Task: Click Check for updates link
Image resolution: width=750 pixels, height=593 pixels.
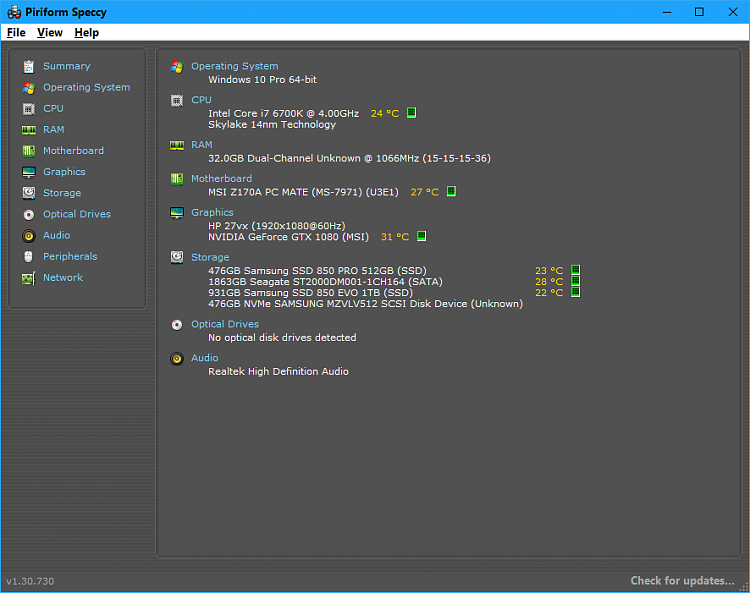Action: (683, 581)
